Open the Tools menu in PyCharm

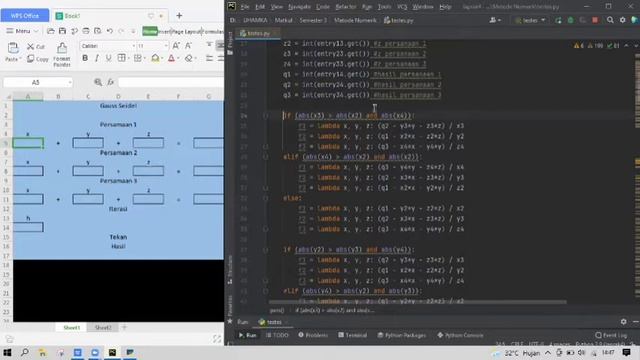coord(384,7)
